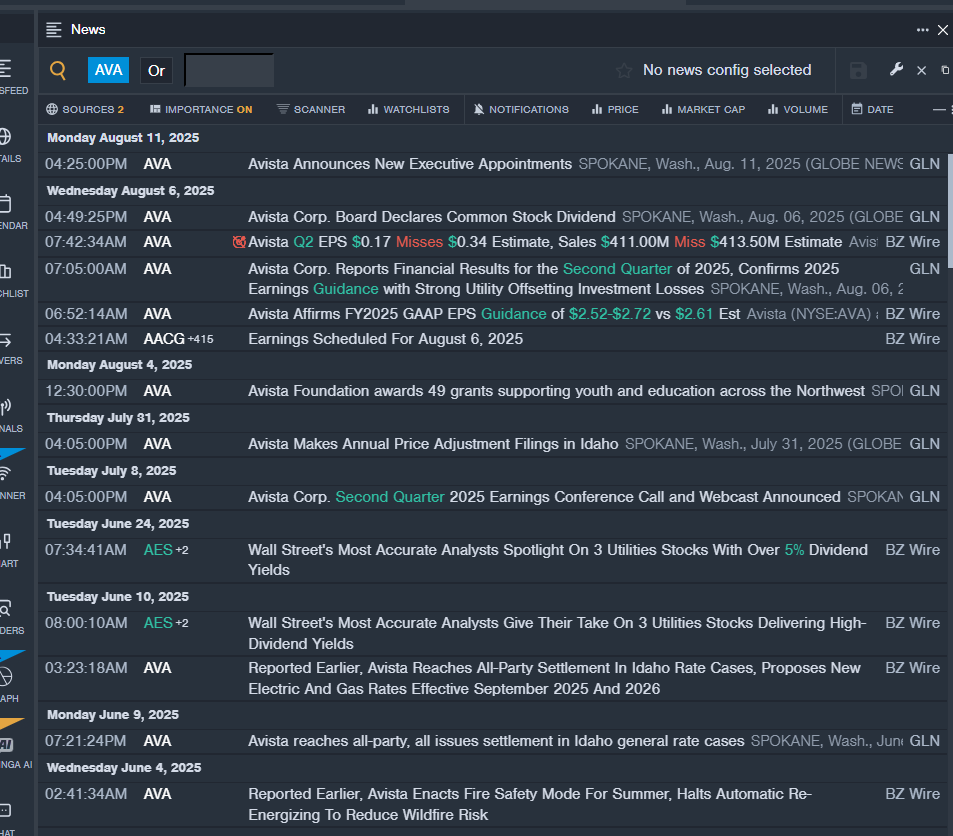Image resolution: width=953 pixels, height=836 pixels.
Task: Toggle the Or operator button
Action: point(156,71)
